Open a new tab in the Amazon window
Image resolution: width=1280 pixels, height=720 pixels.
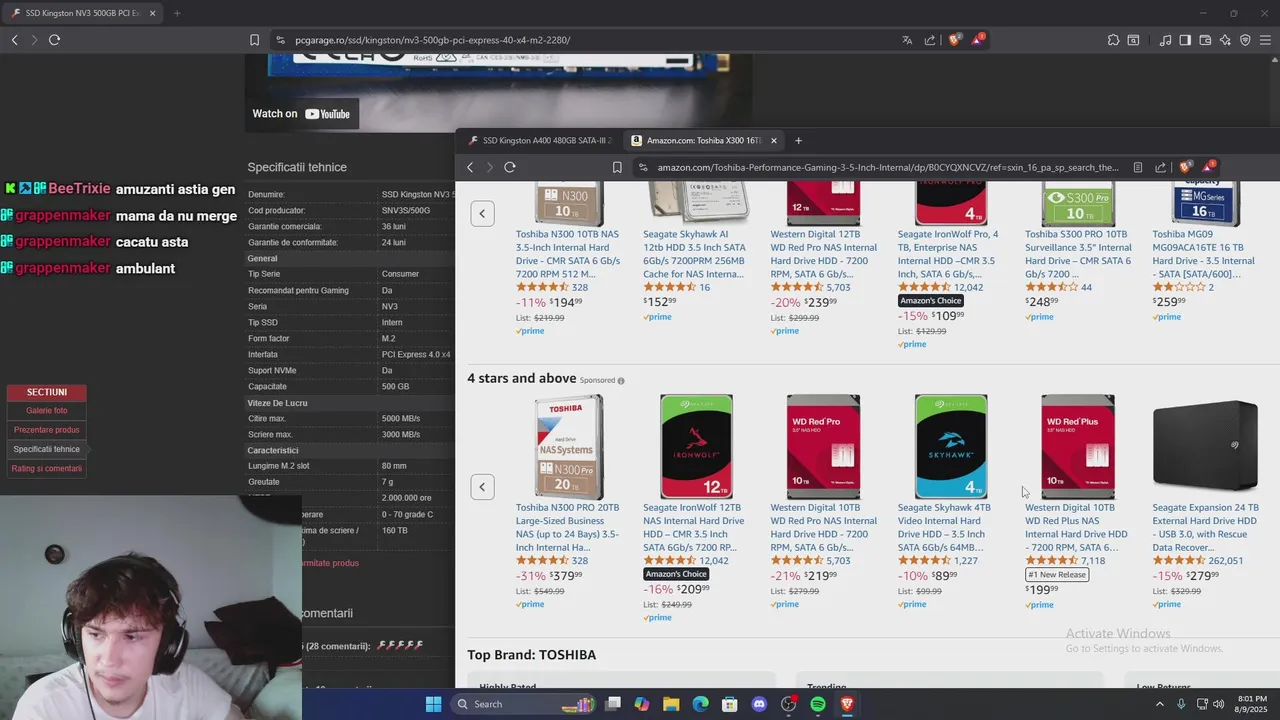click(x=798, y=140)
